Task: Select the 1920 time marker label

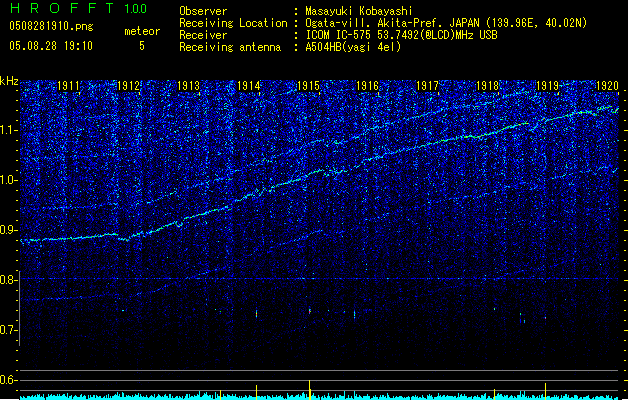Action: click(607, 86)
